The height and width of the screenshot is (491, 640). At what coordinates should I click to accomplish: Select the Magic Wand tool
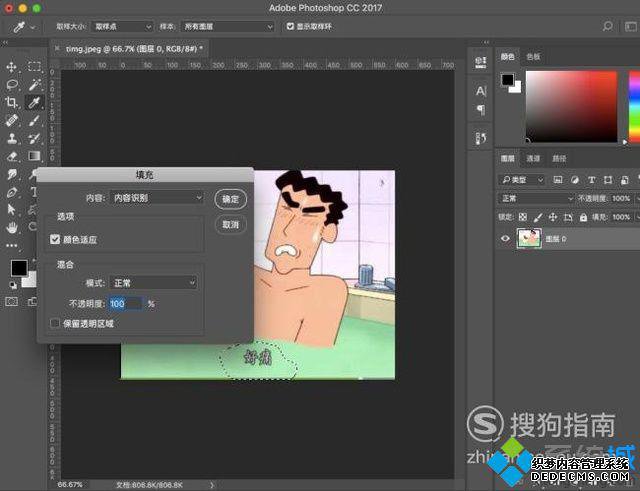34,84
